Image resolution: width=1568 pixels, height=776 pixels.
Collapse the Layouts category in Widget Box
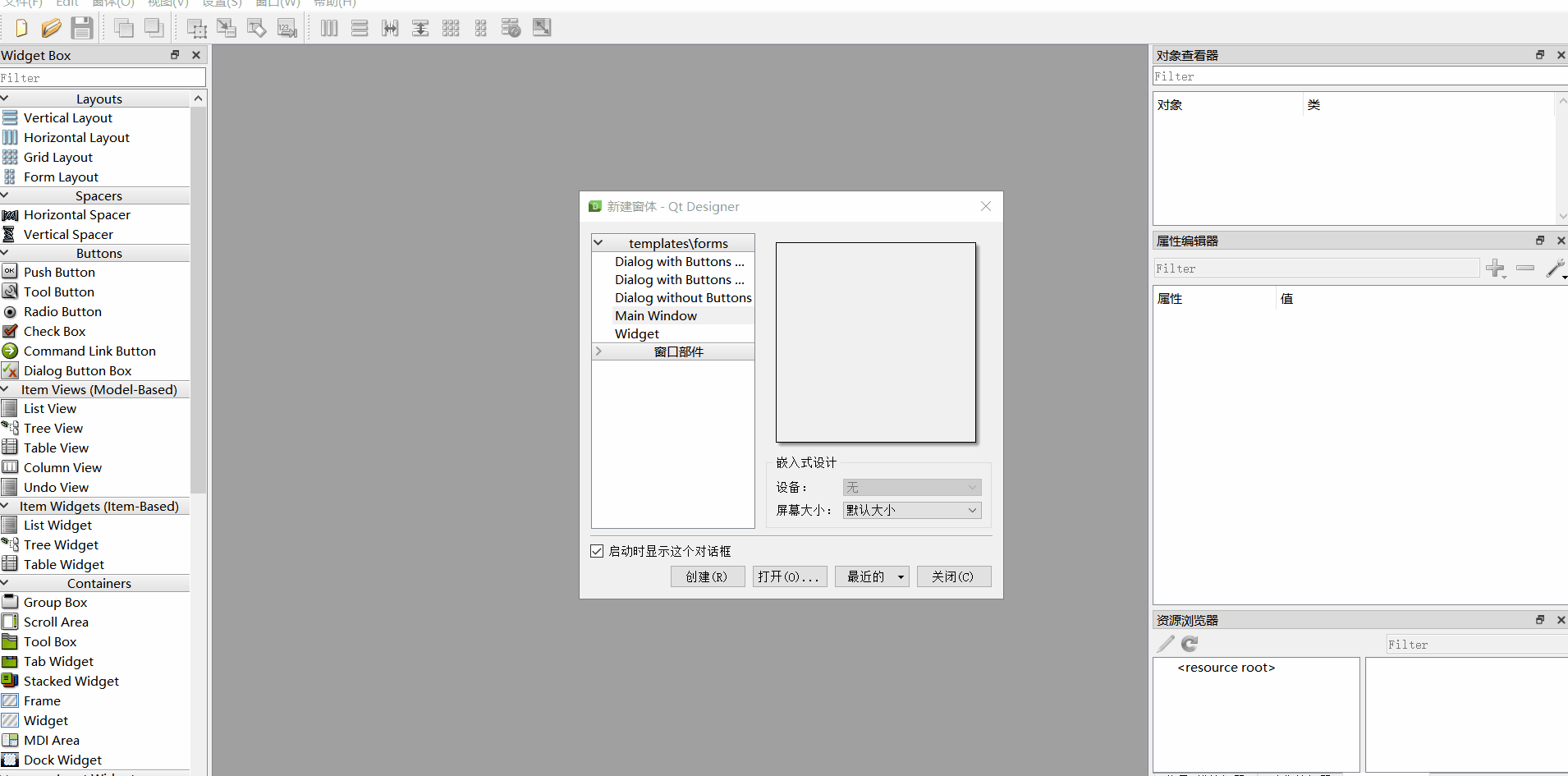(x=5, y=99)
